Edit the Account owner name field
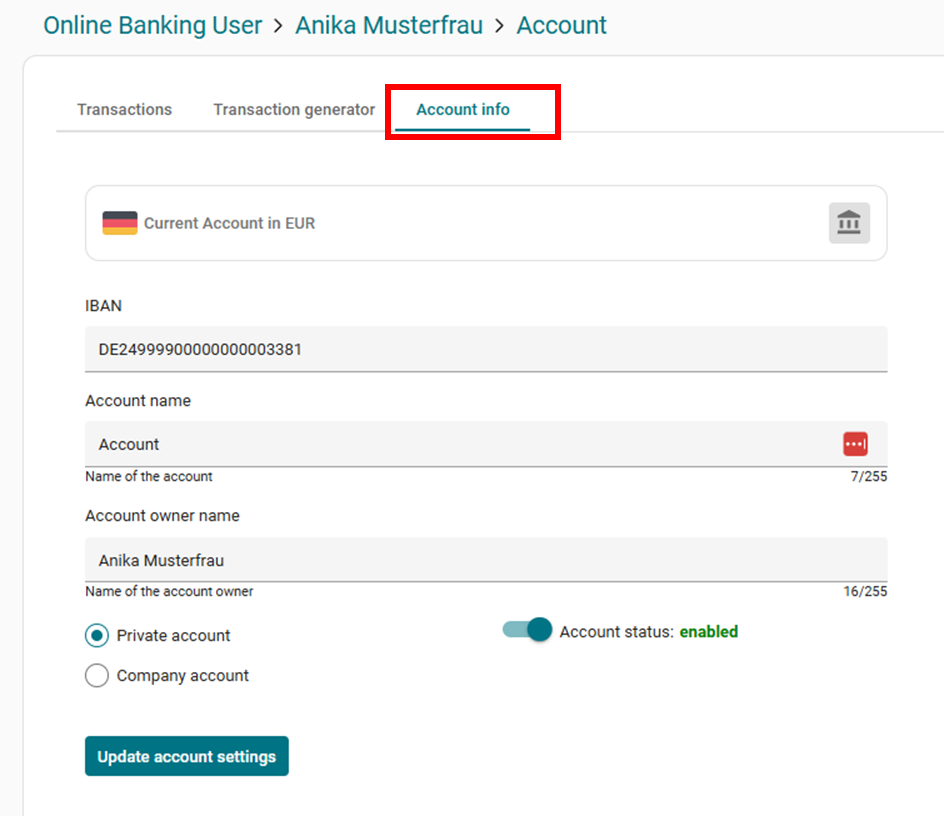Viewport: 944px width, 816px height. [x=485, y=561]
